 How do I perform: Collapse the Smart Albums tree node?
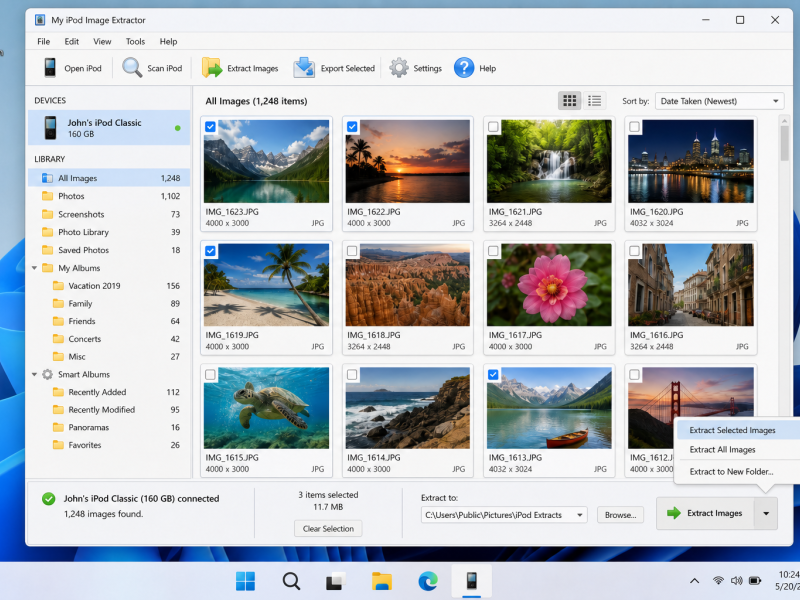34,374
